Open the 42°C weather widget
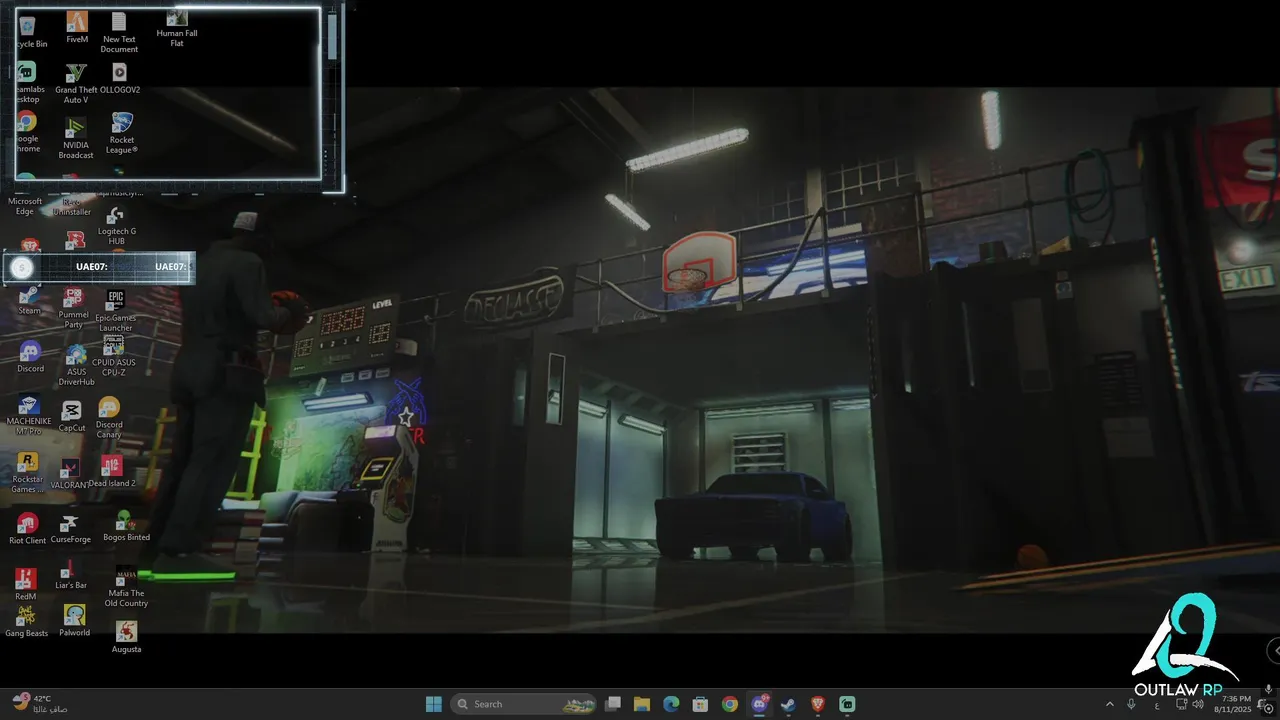The height and width of the screenshot is (720, 1280). point(40,704)
